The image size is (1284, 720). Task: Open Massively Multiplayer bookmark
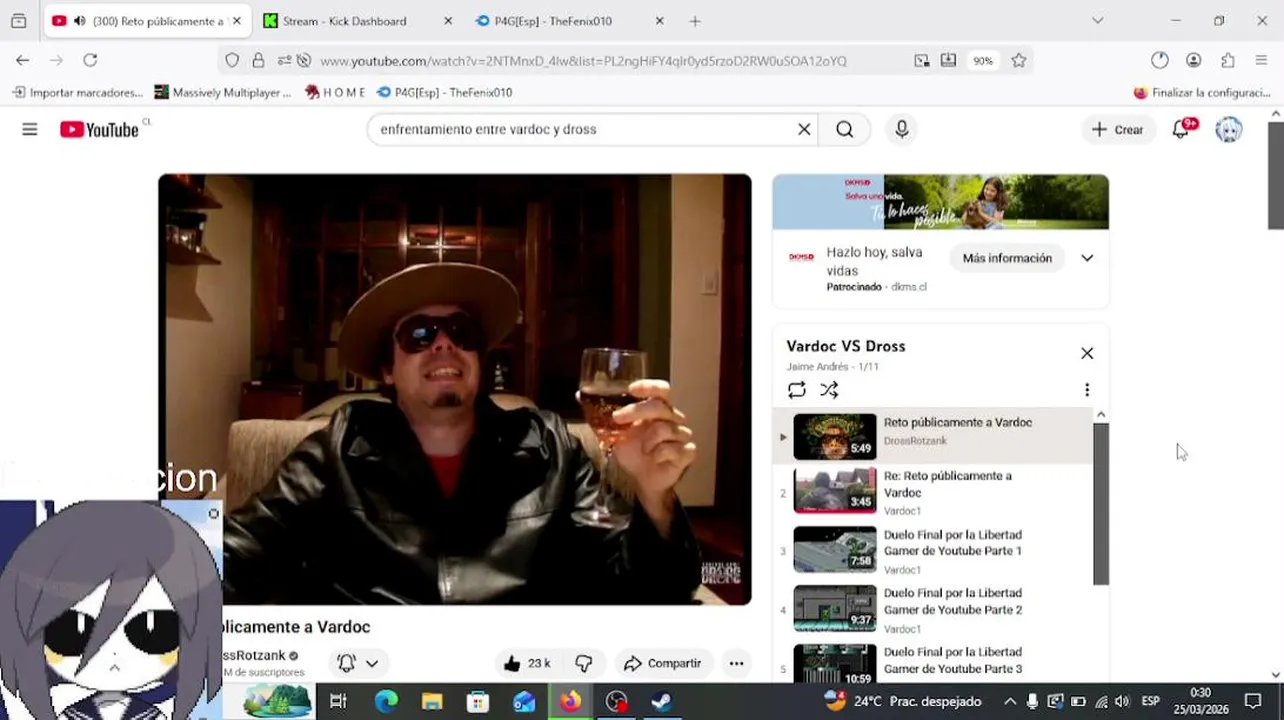pyautogui.click(x=223, y=92)
